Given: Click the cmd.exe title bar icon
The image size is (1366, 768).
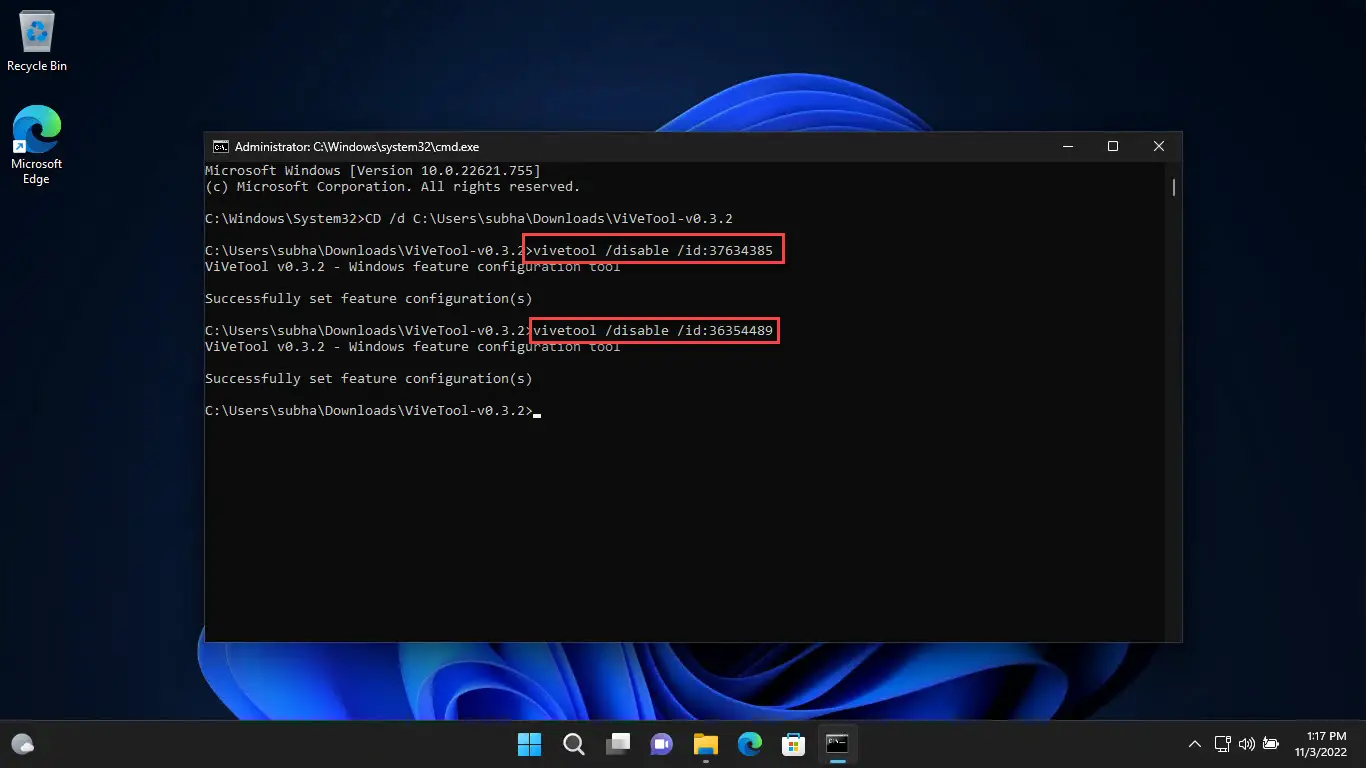Looking at the screenshot, I should tap(221, 146).
